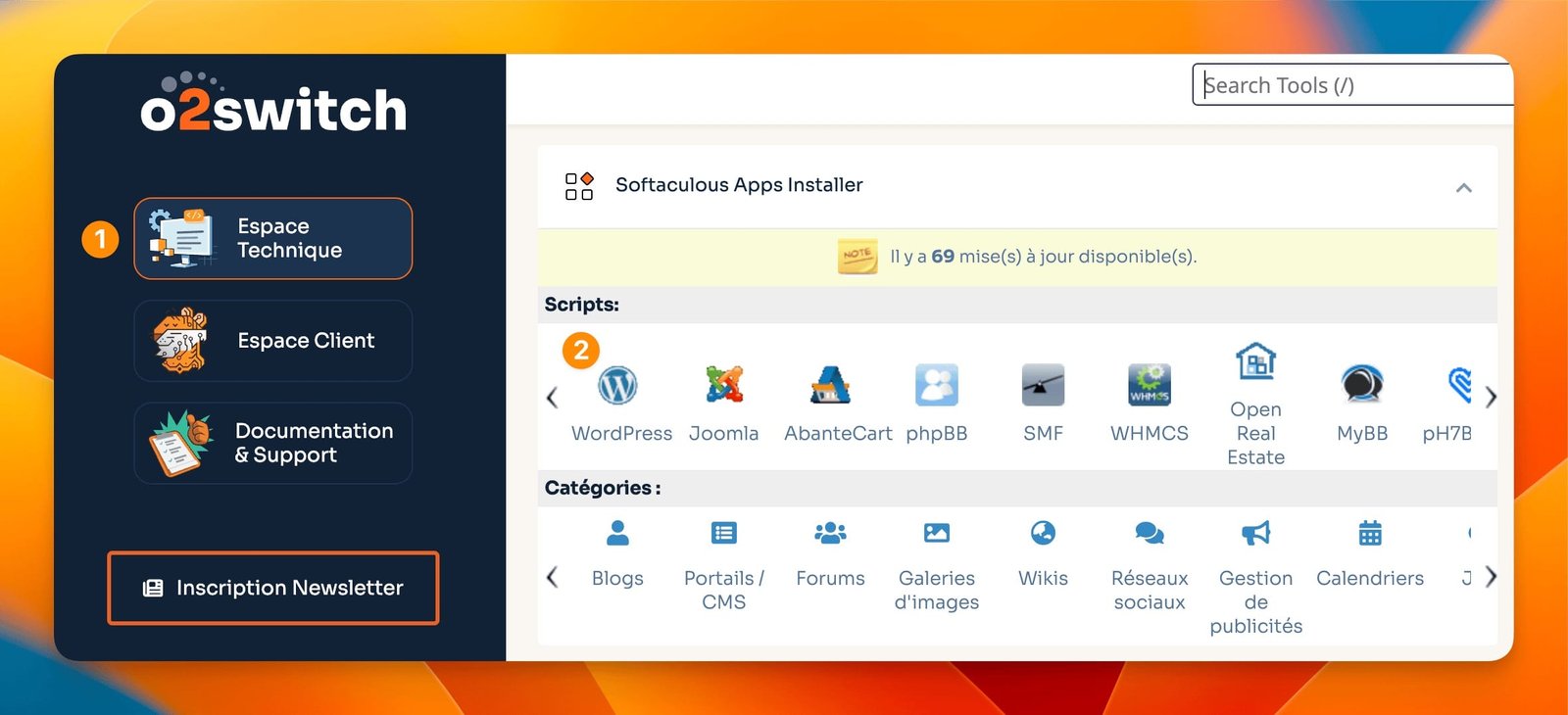Show previous categories with left arrow

pyautogui.click(x=552, y=577)
